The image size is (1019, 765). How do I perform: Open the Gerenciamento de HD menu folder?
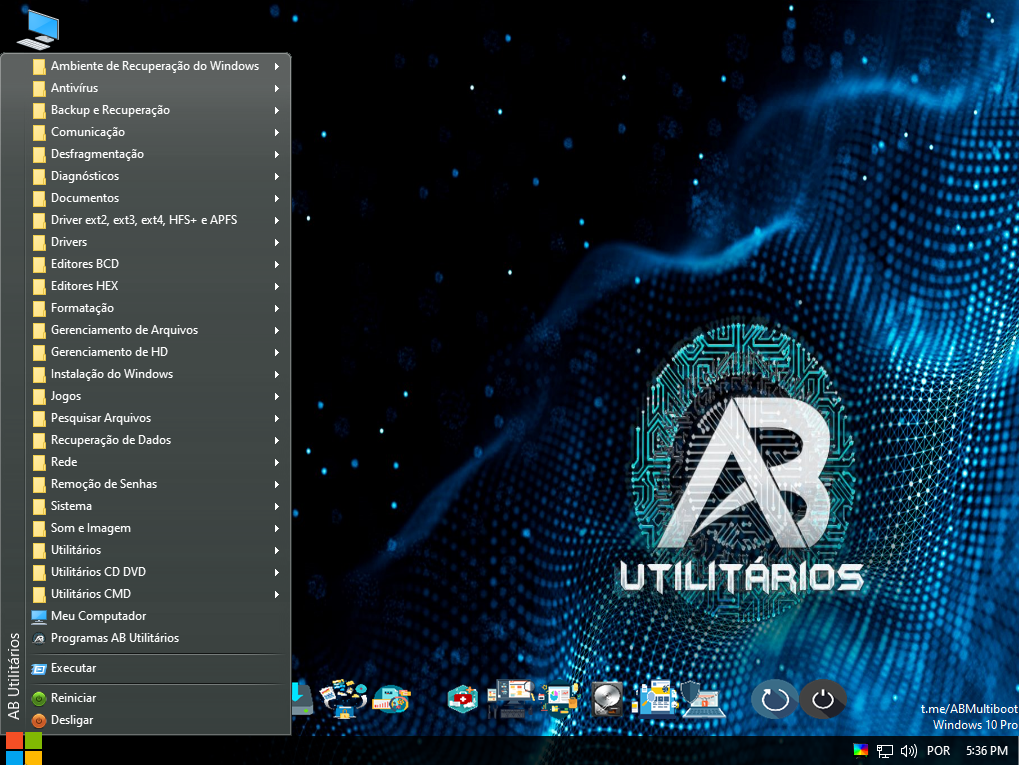point(109,352)
